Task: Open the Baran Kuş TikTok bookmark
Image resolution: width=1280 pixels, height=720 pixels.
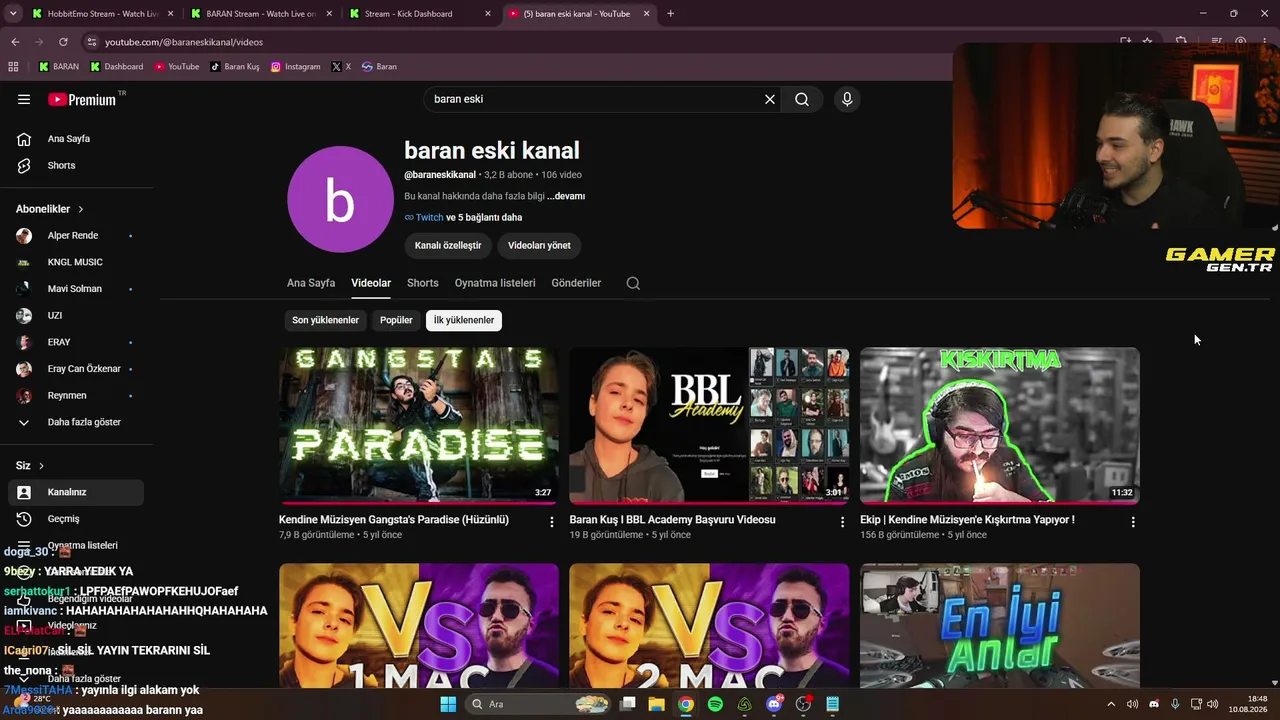Action: click(x=235, y=67)
